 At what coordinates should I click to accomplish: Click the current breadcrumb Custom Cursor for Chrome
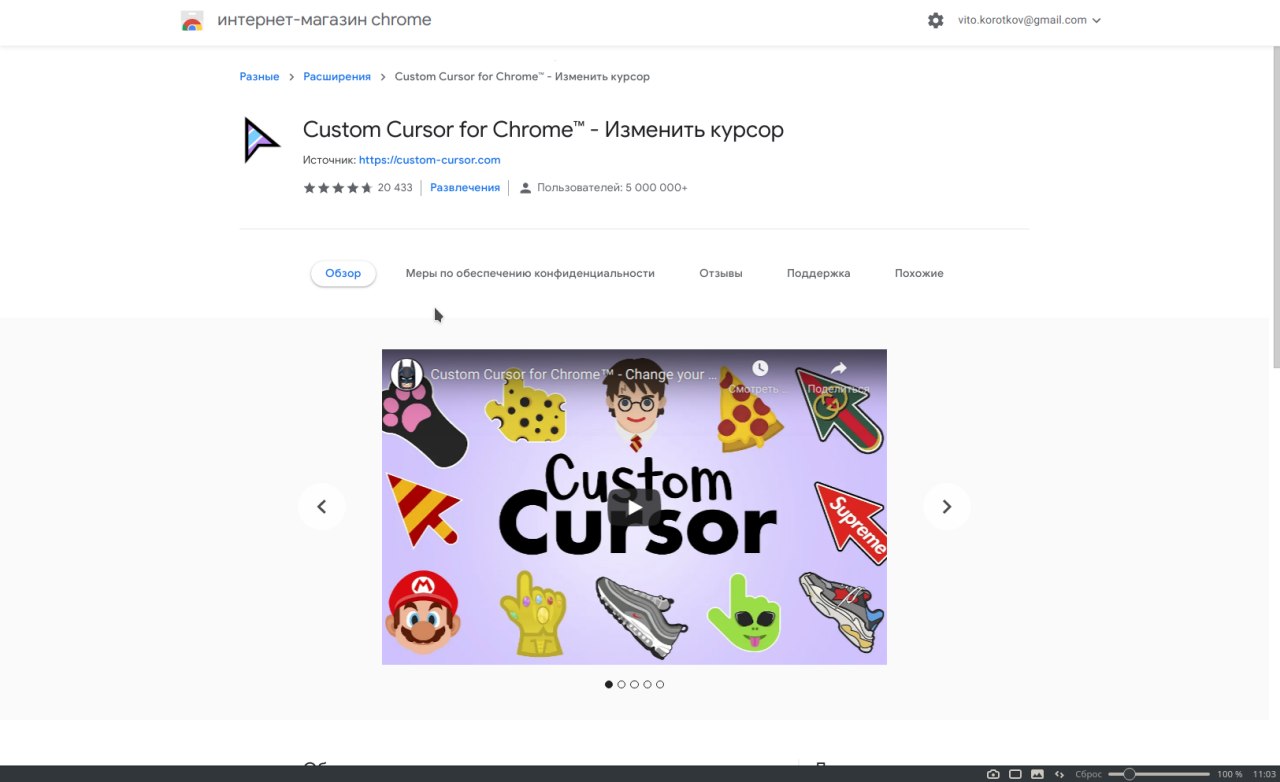(x=522, y=77)
